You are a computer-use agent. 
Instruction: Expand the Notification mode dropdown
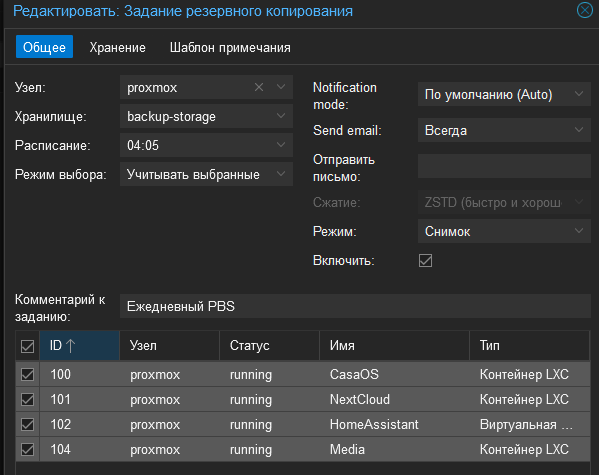tap(579, 94)
